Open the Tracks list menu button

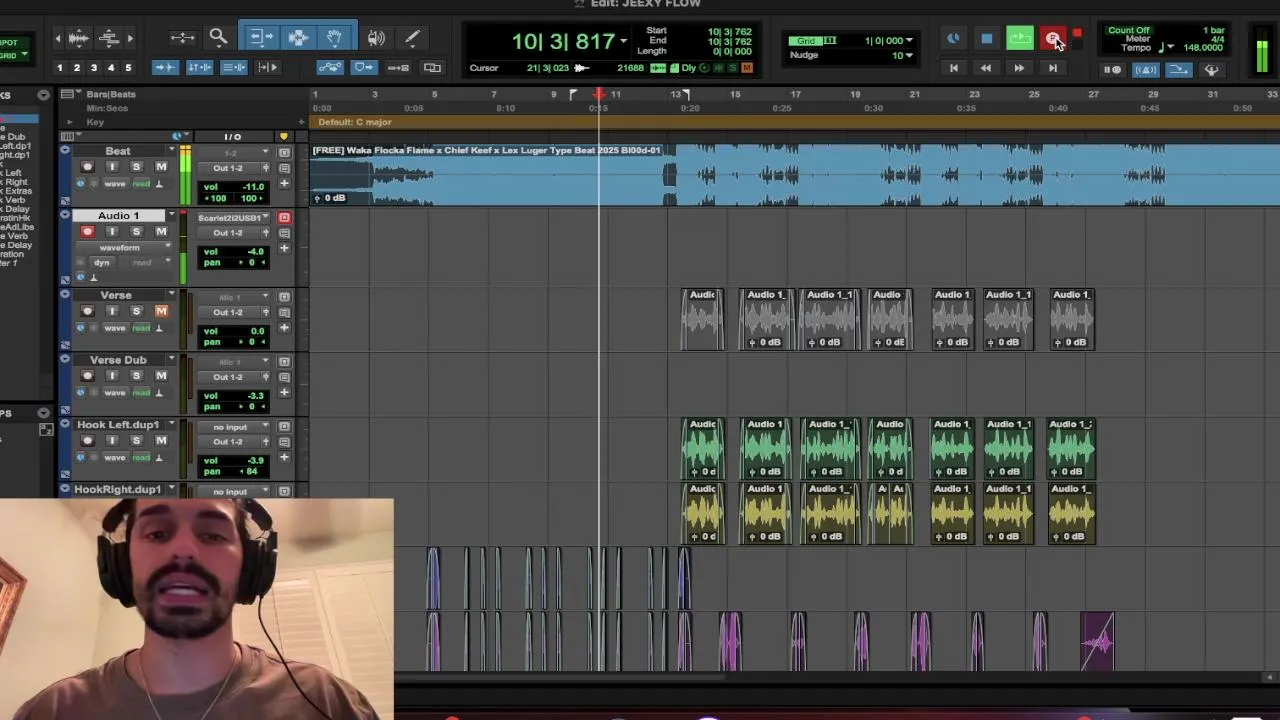coord(43,95)
